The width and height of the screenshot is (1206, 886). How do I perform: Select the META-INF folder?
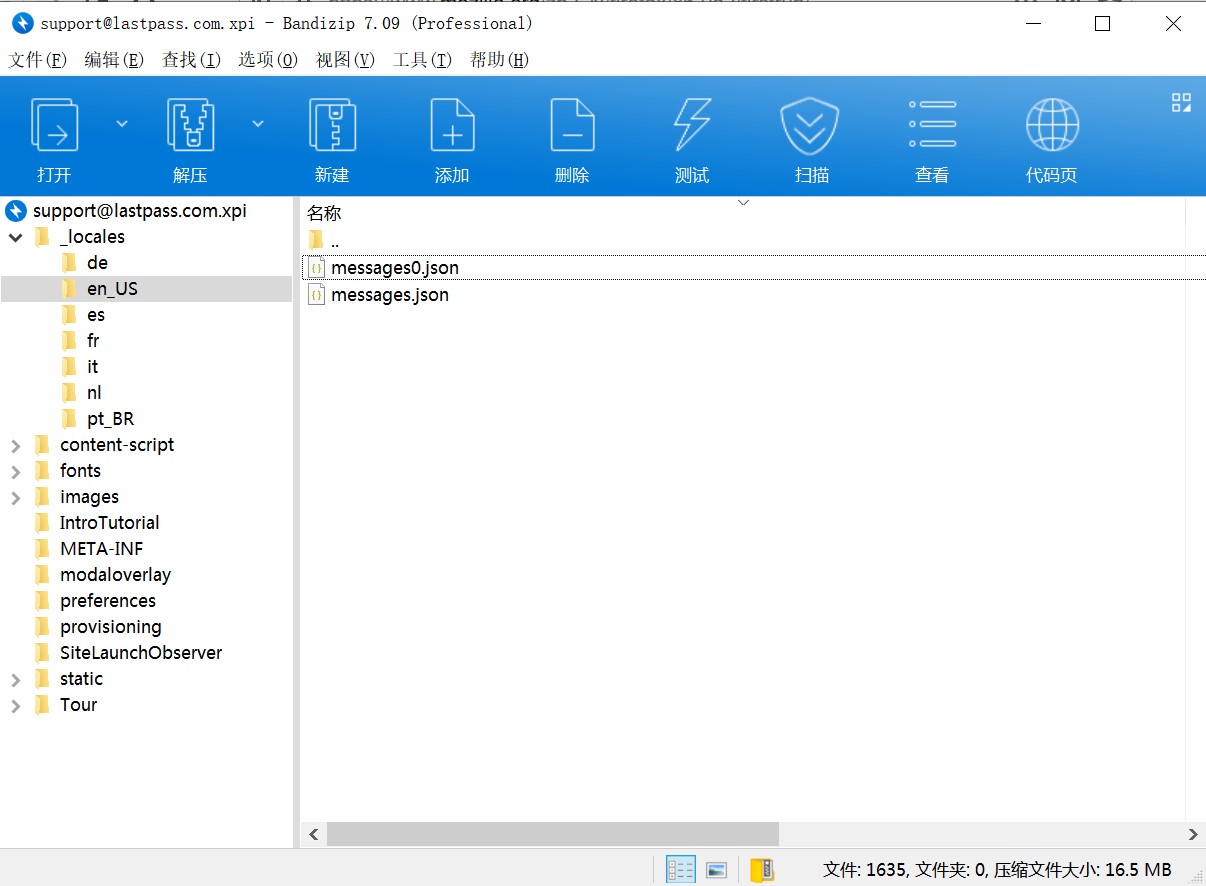(x=101, y=549)
